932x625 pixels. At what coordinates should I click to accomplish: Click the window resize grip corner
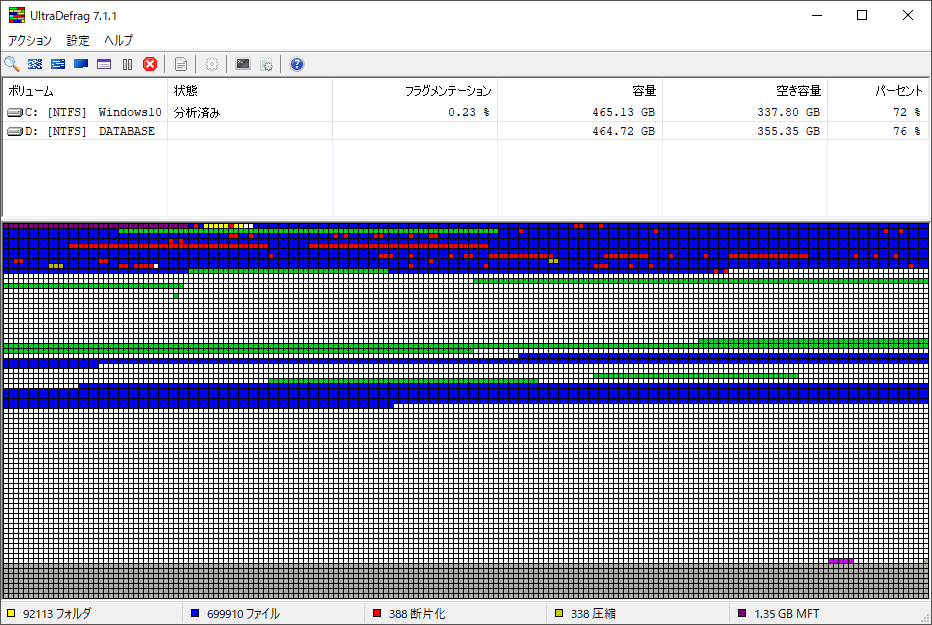[926, 619]
